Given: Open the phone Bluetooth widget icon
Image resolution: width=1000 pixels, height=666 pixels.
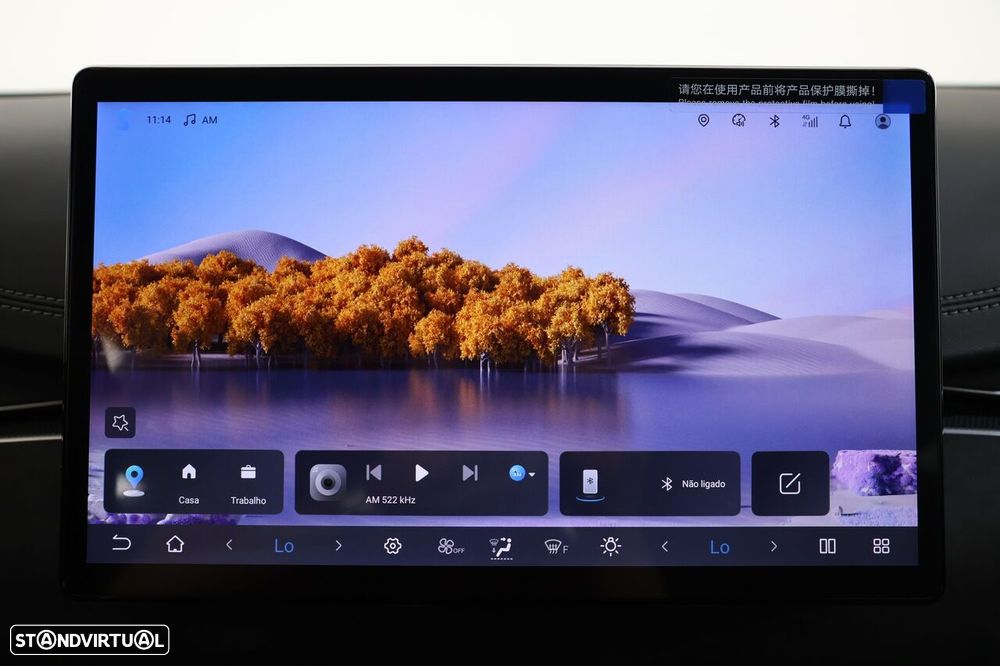Looking at the screenshot, I should click(590, 483).
